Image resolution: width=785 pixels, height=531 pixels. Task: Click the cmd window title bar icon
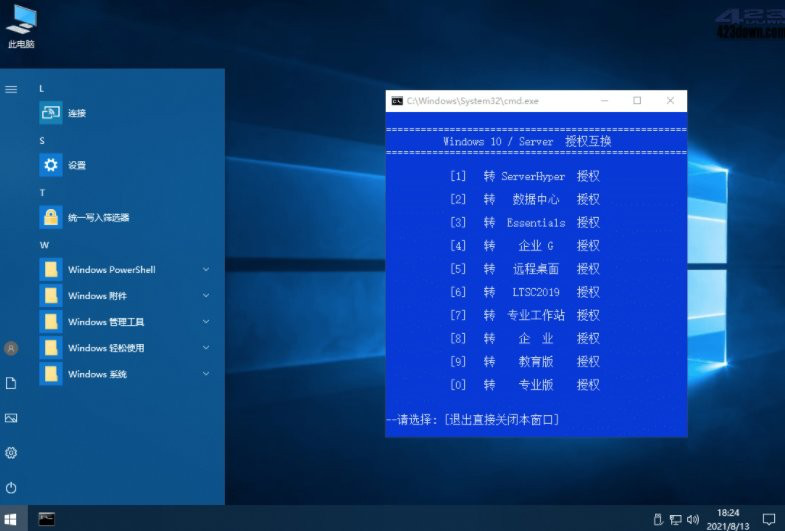coord(397,101)
